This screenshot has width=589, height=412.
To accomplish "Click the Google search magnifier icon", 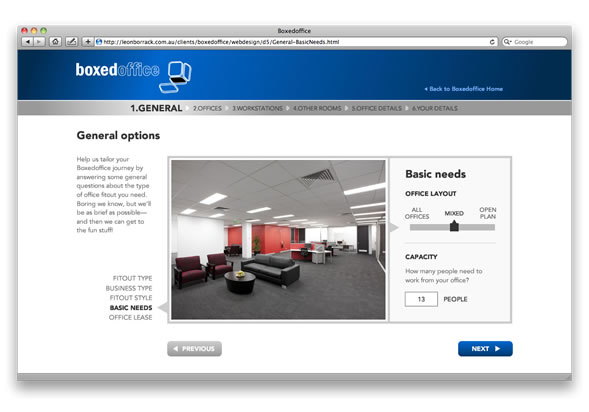I will pos(507,42).
